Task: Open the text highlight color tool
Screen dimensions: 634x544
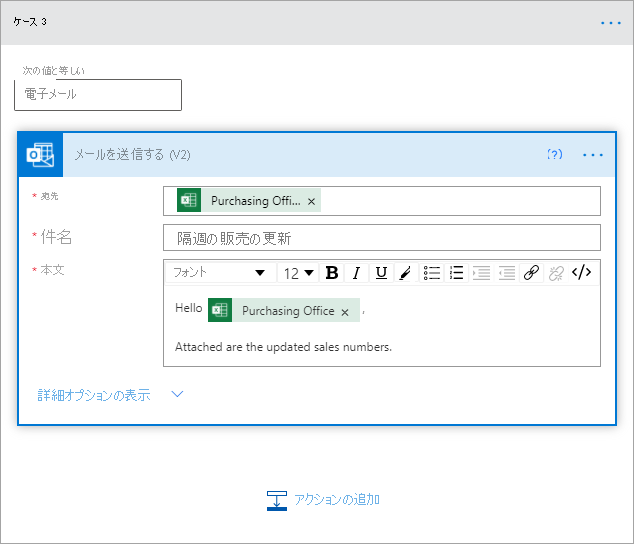Action: [x=406, y=273]
